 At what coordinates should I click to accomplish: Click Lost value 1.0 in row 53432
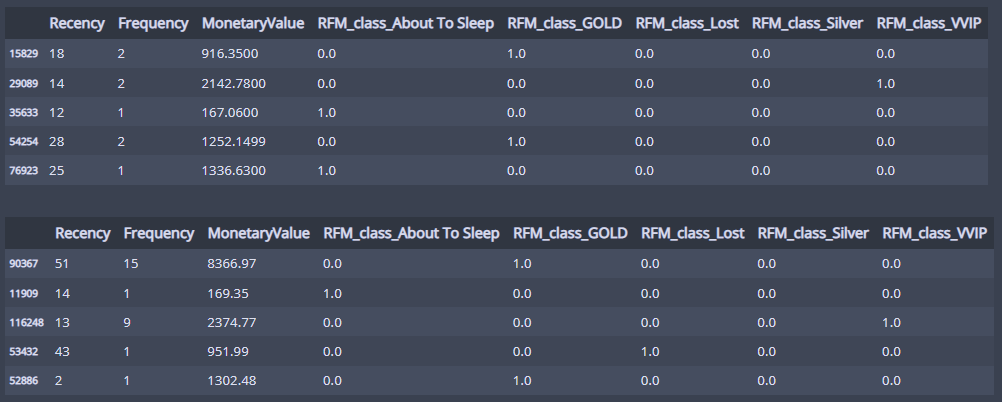point(650,352)
